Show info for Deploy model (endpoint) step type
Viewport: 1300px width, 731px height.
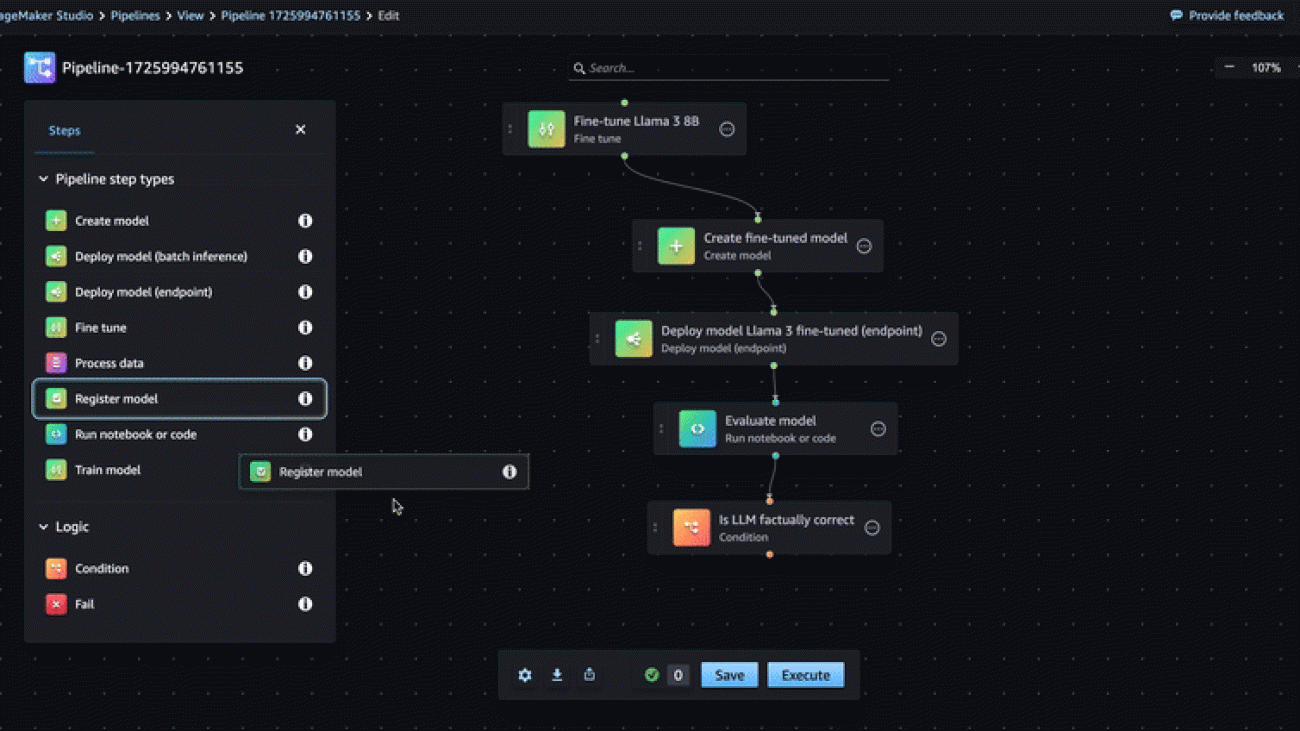(x=305, y=292)
